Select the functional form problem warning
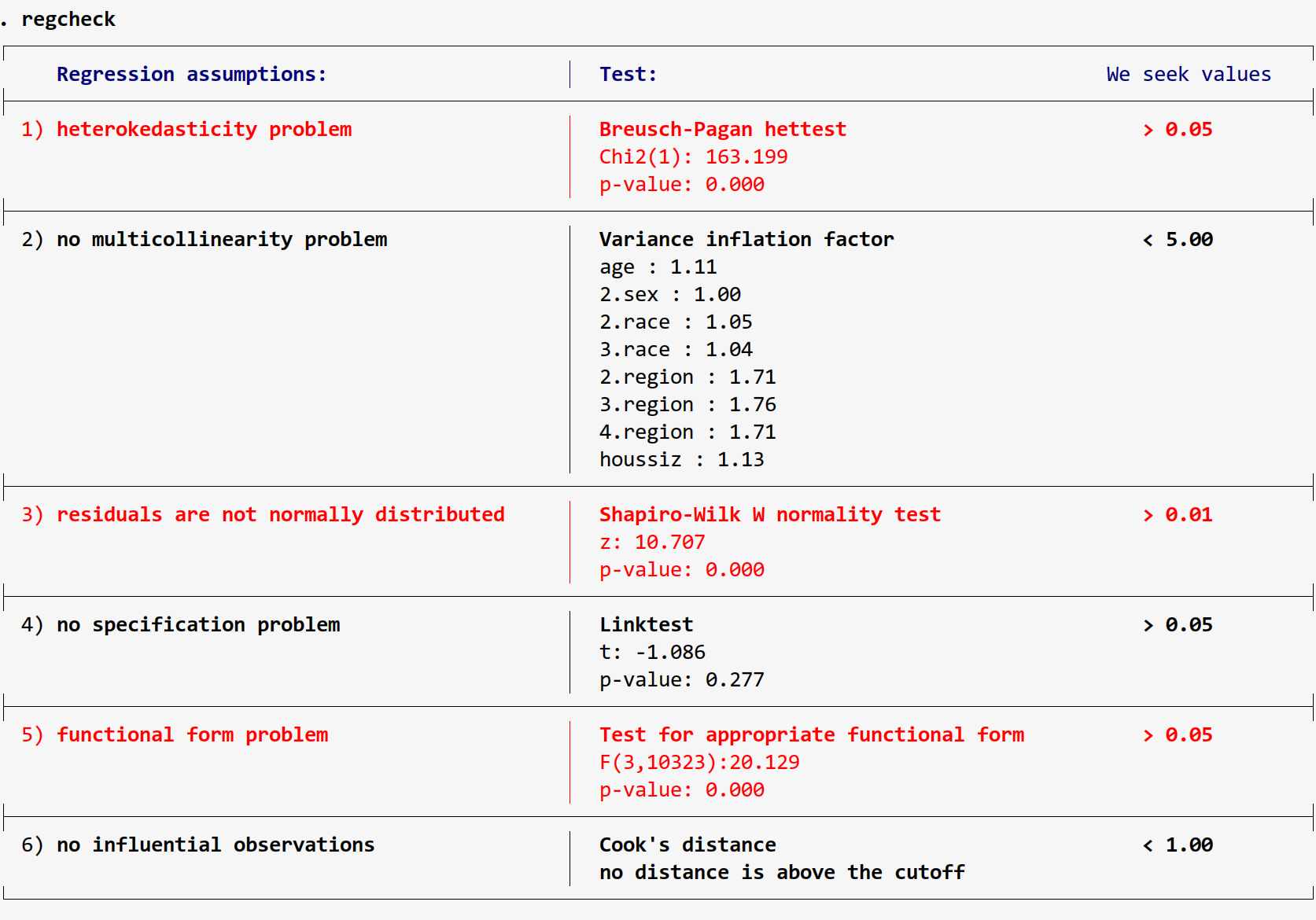 click(192, 734)
